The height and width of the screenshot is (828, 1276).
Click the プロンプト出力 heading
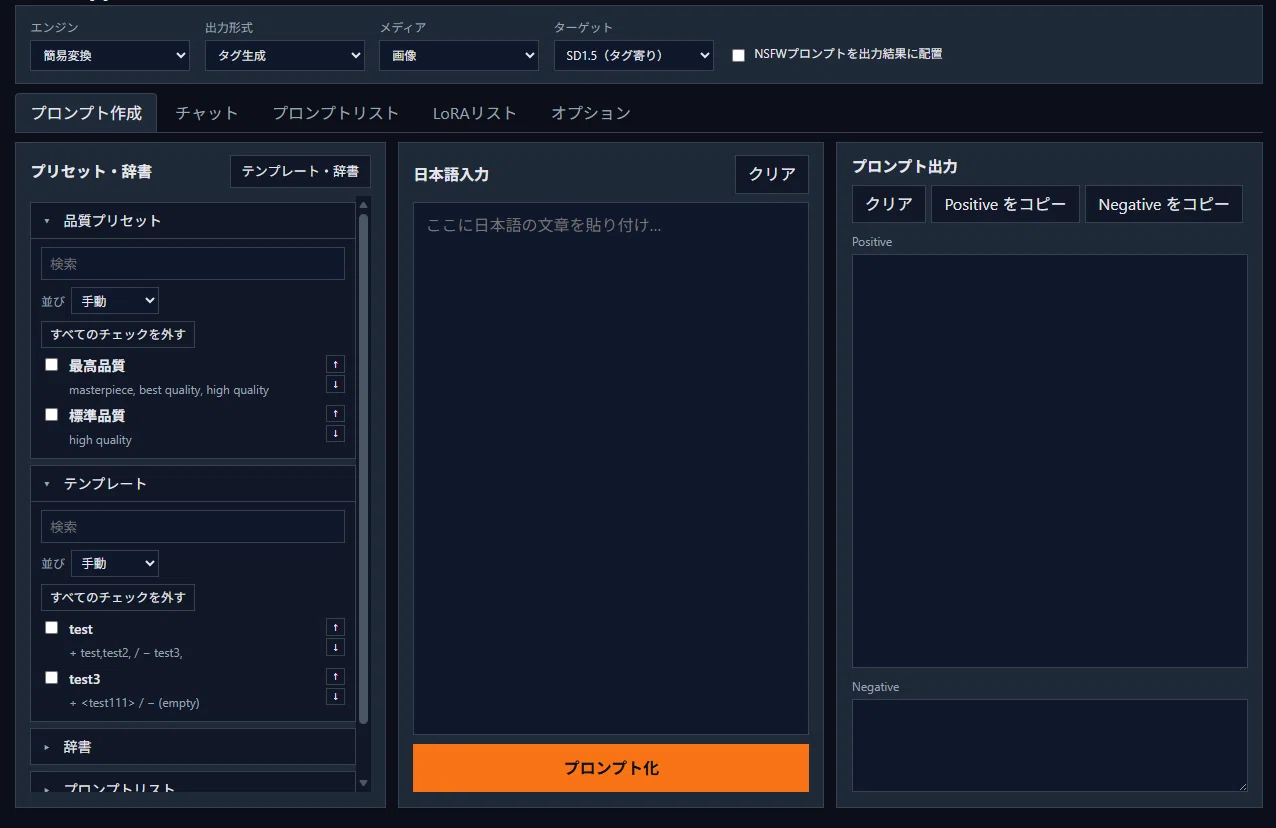tap(905, 166)
